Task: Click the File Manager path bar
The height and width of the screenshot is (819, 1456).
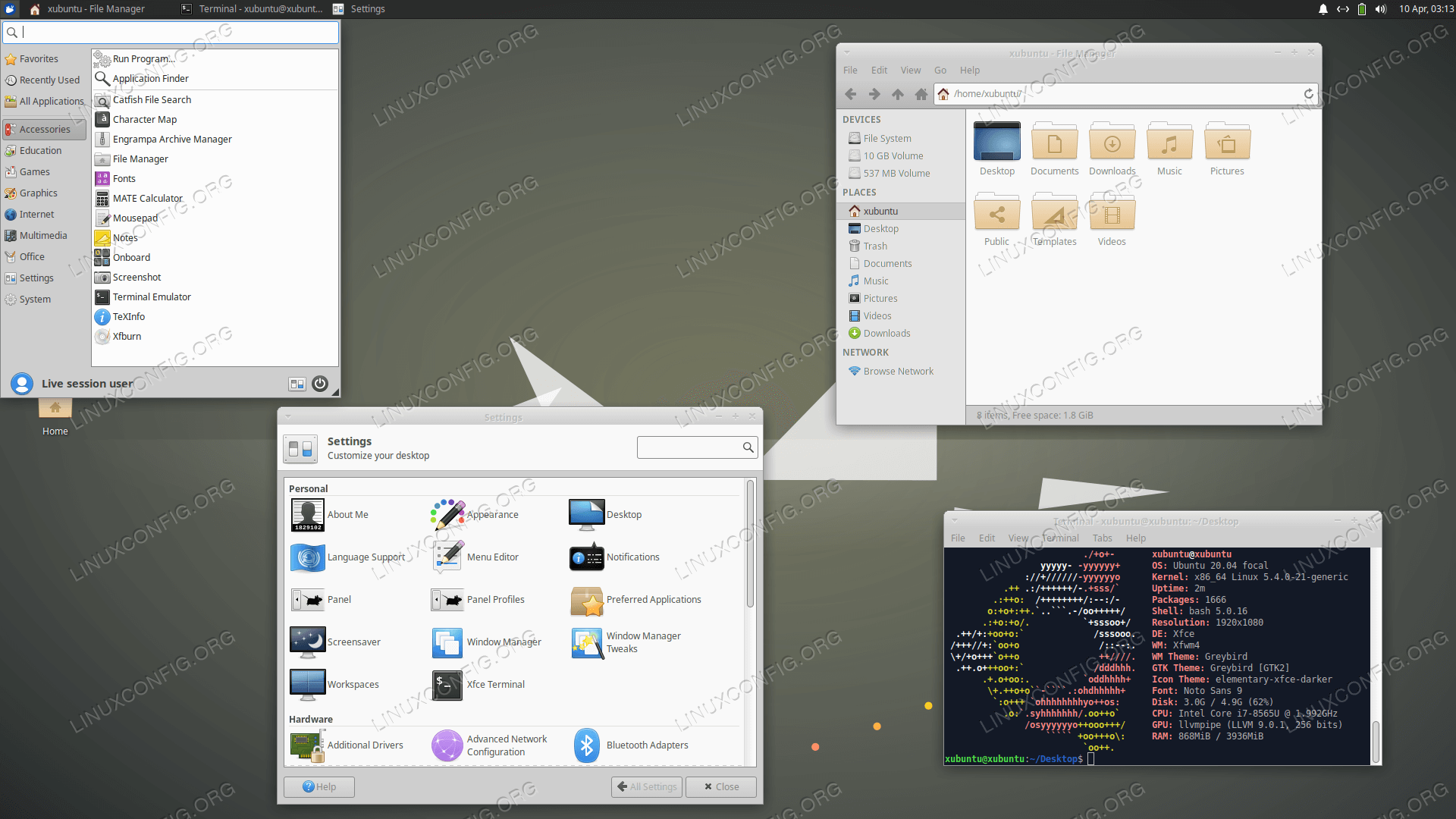Action: (x=1126, y=94)
